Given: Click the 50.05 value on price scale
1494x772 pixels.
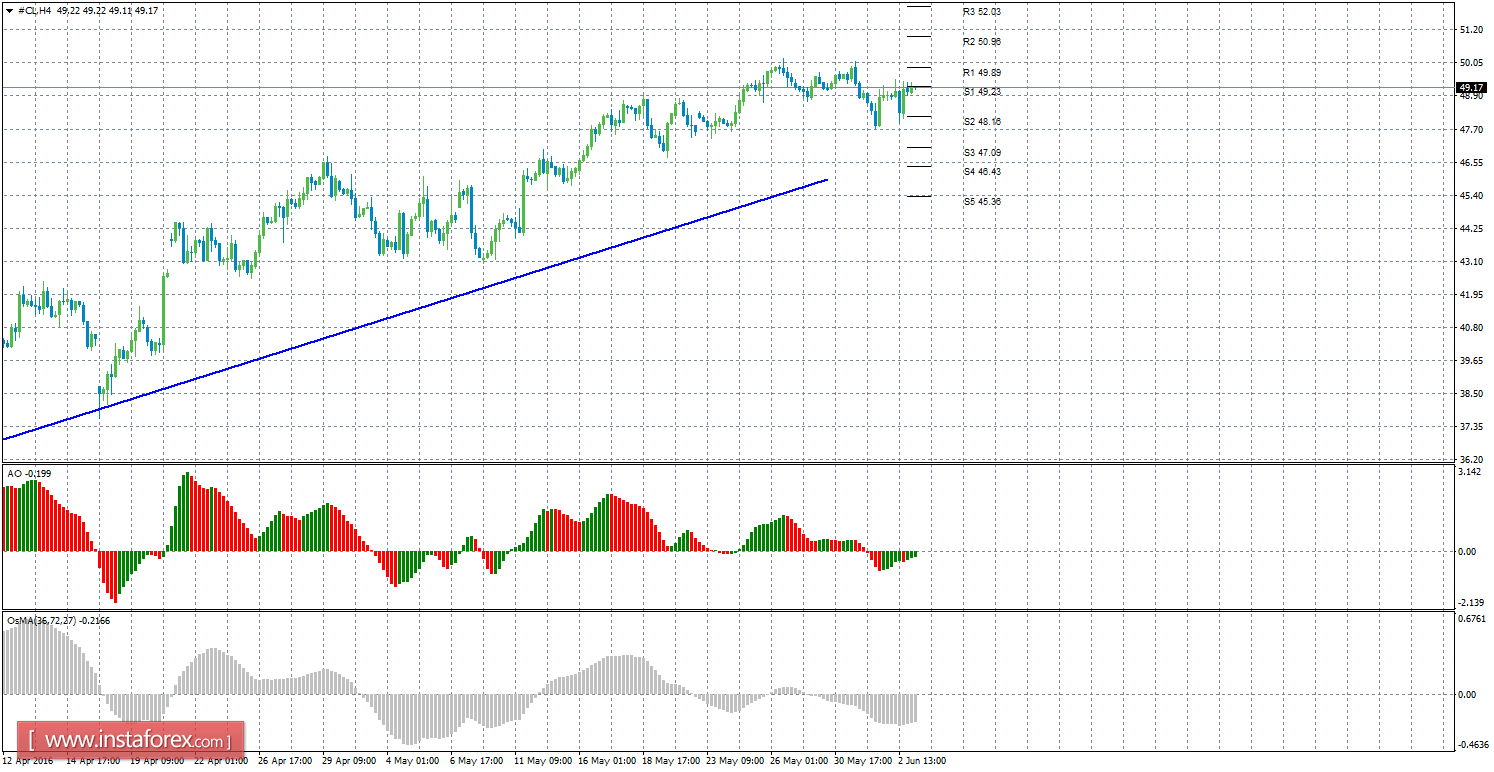Looking at the screenshot, I should pos(1470,63).
